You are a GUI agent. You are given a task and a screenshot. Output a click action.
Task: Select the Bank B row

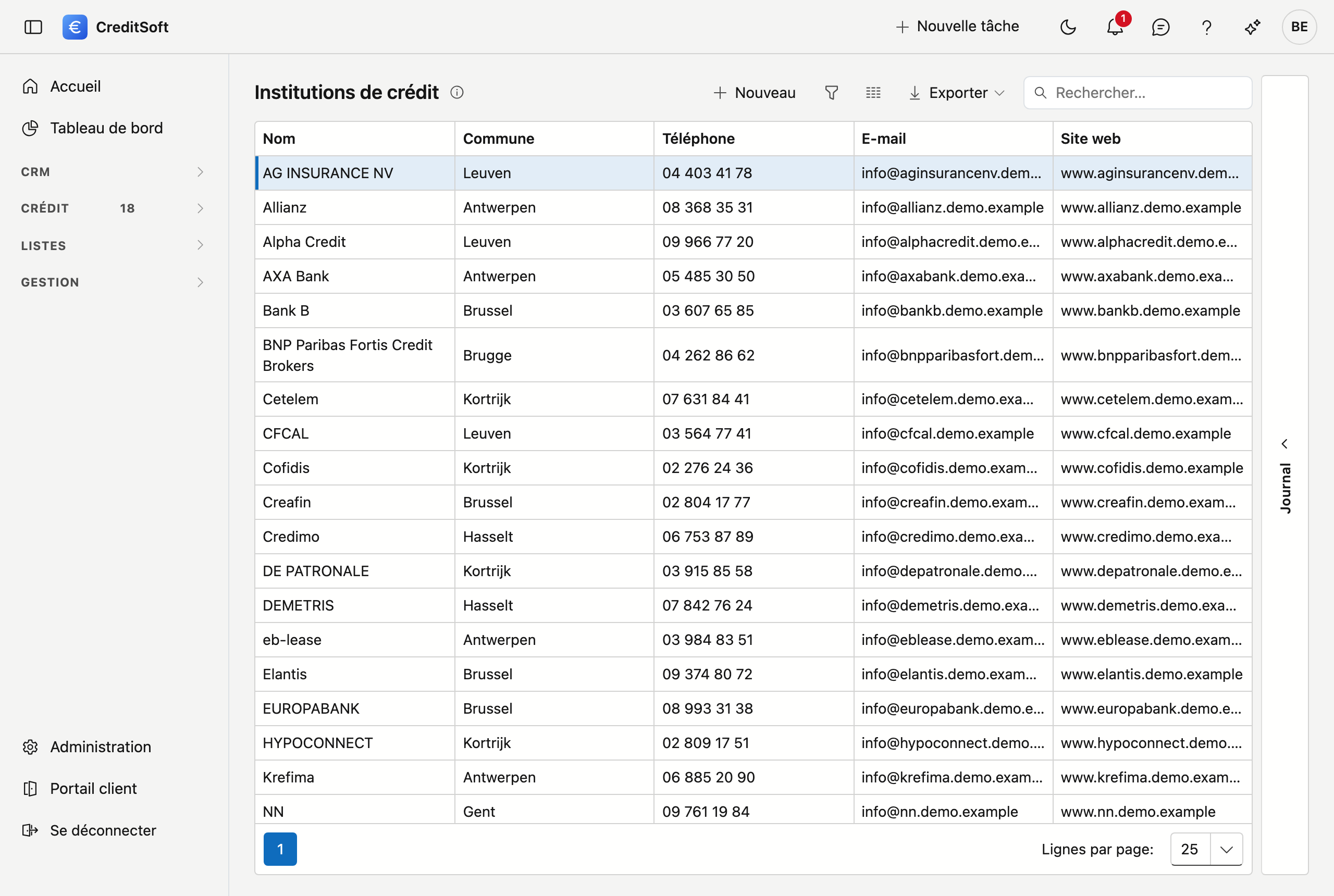[754, 310]
